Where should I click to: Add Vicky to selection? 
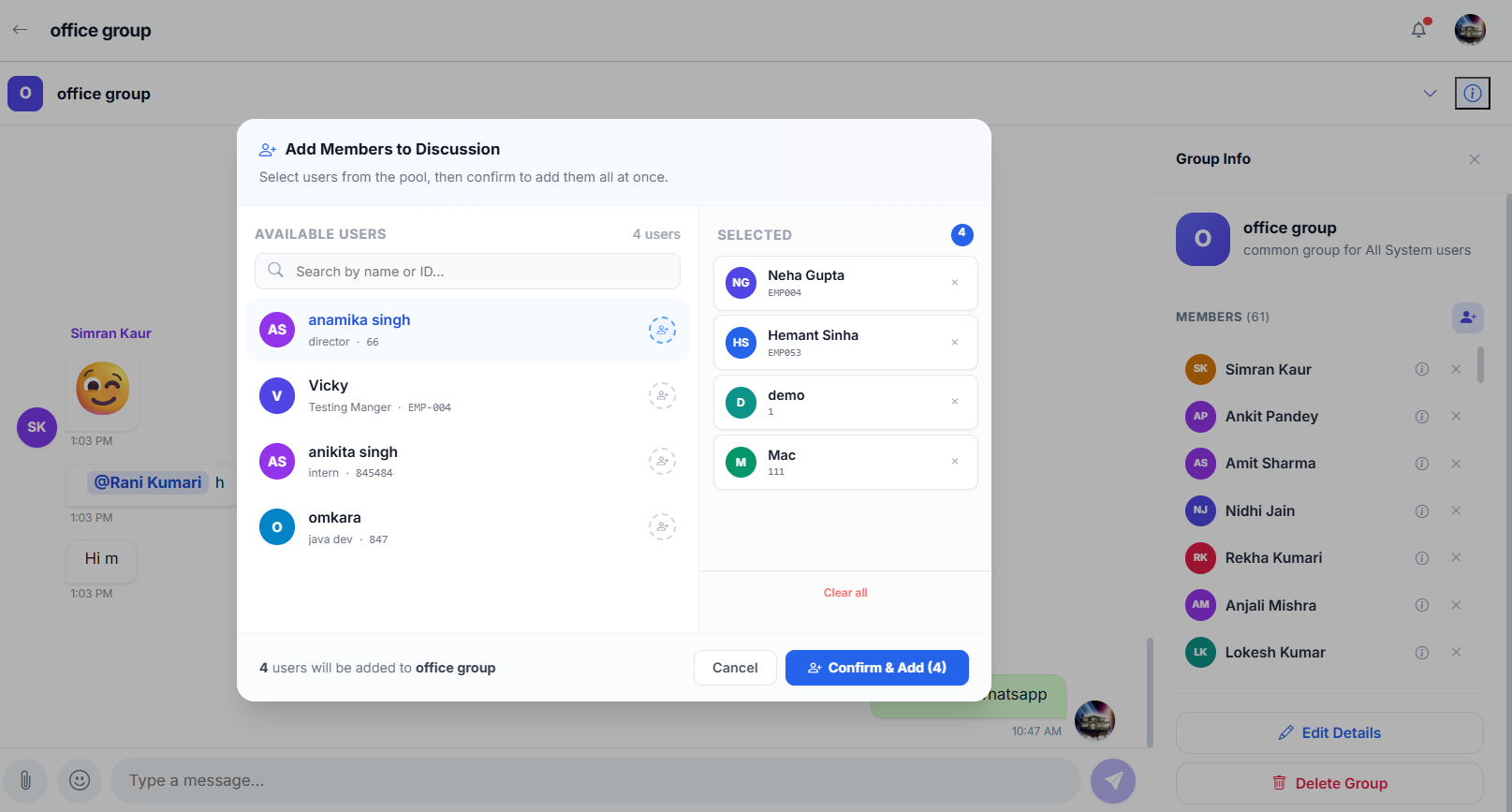point(662,396)
